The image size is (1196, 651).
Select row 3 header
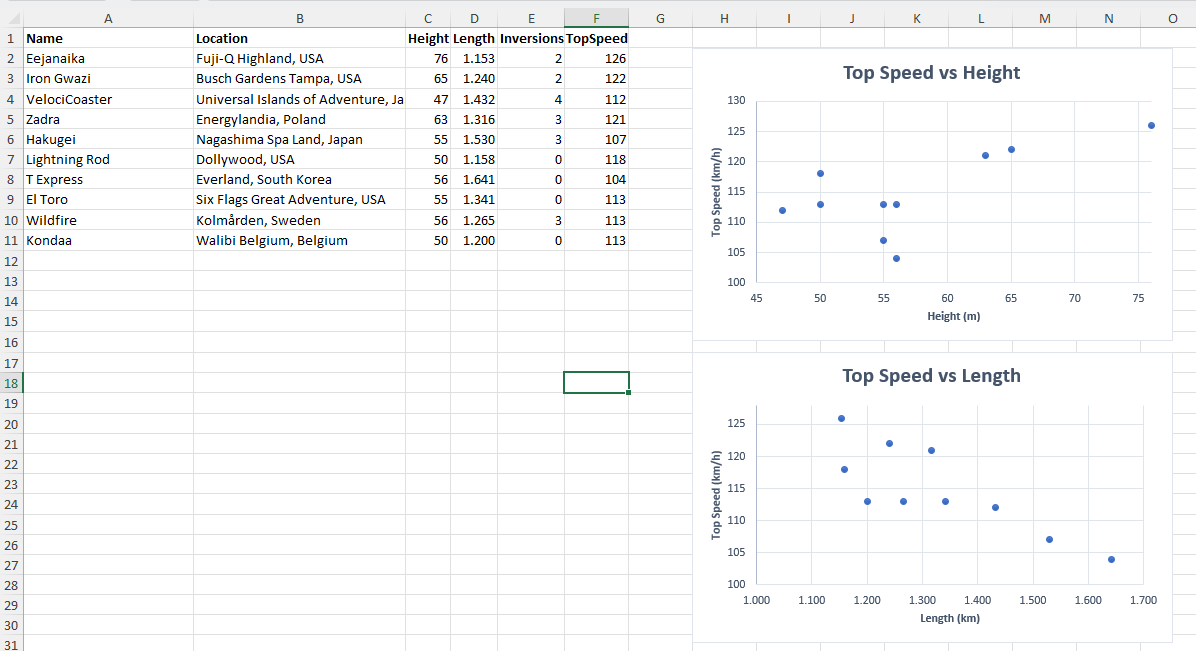(9, 78)
